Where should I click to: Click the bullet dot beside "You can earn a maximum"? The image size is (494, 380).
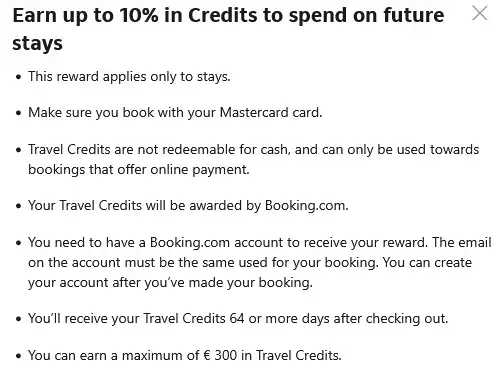coord(18,356)
